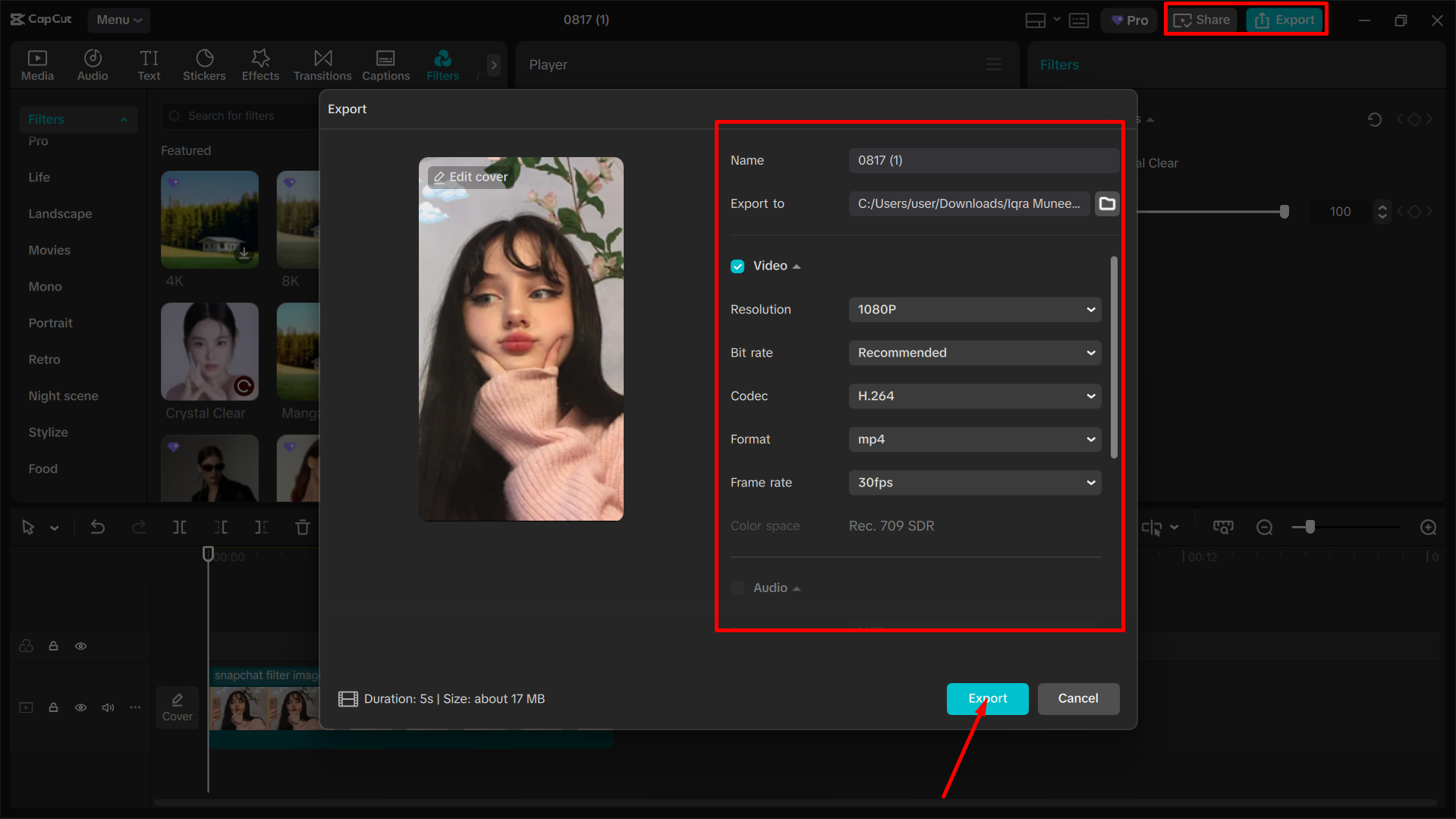Open the Text panel
The height and width of the screenshot is (819, 1456).
149,65
